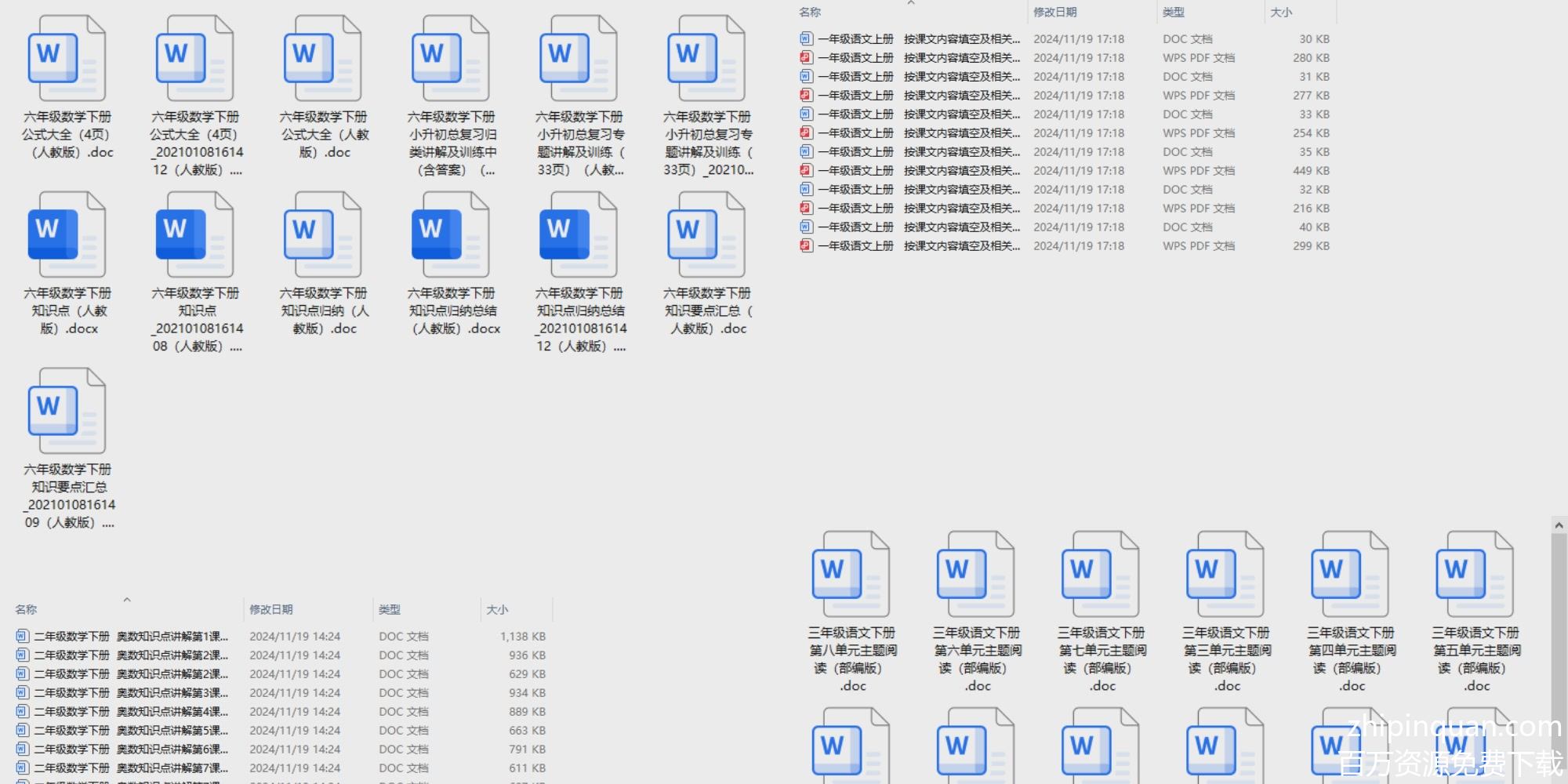The width and height of the screenshot is (1568, 784).
Task: Click 类型 column header in 一年级语文 list
Action: tap(1173, 13)
